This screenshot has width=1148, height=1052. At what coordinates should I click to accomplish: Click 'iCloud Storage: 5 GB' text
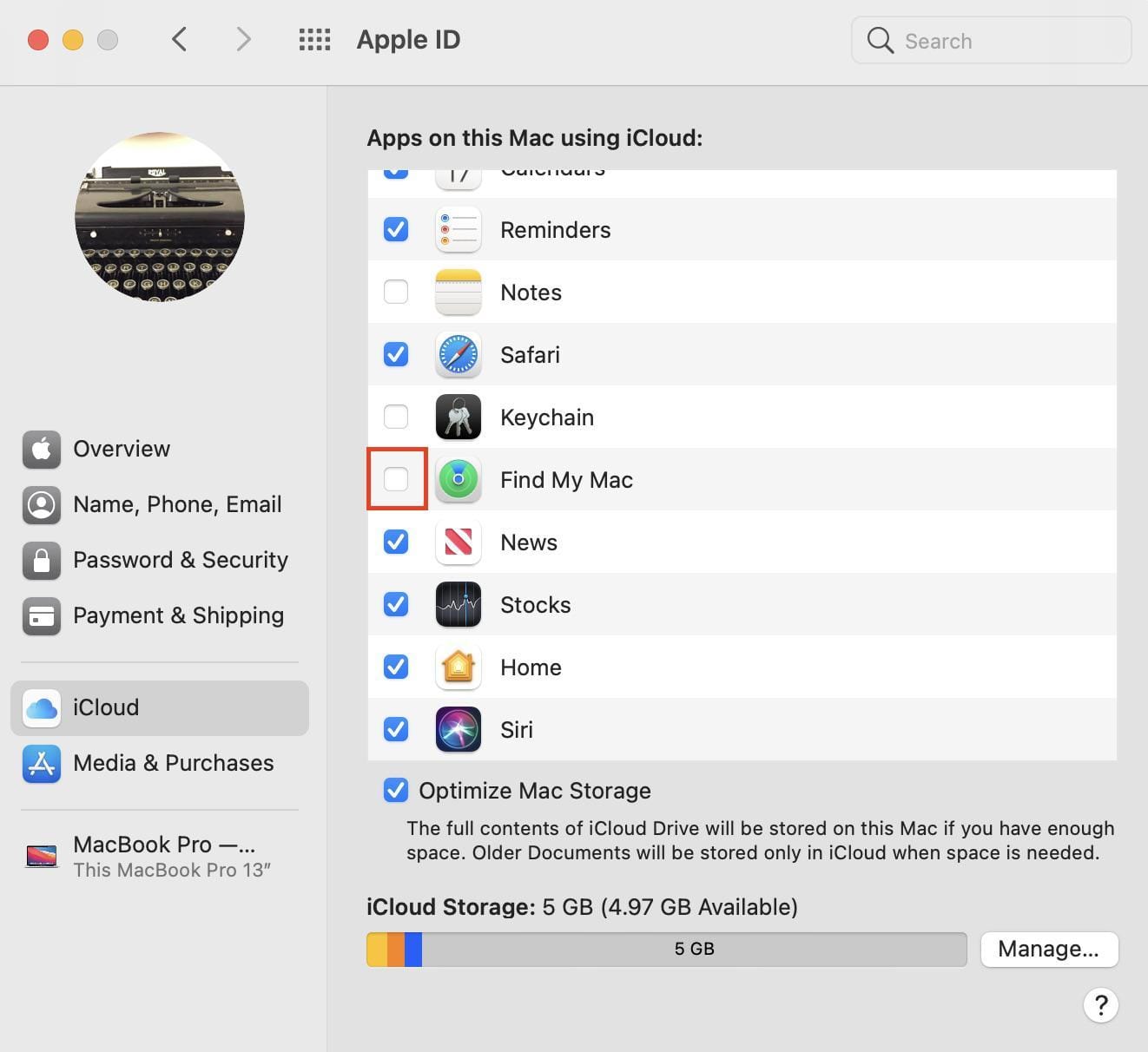coord(582,907)
